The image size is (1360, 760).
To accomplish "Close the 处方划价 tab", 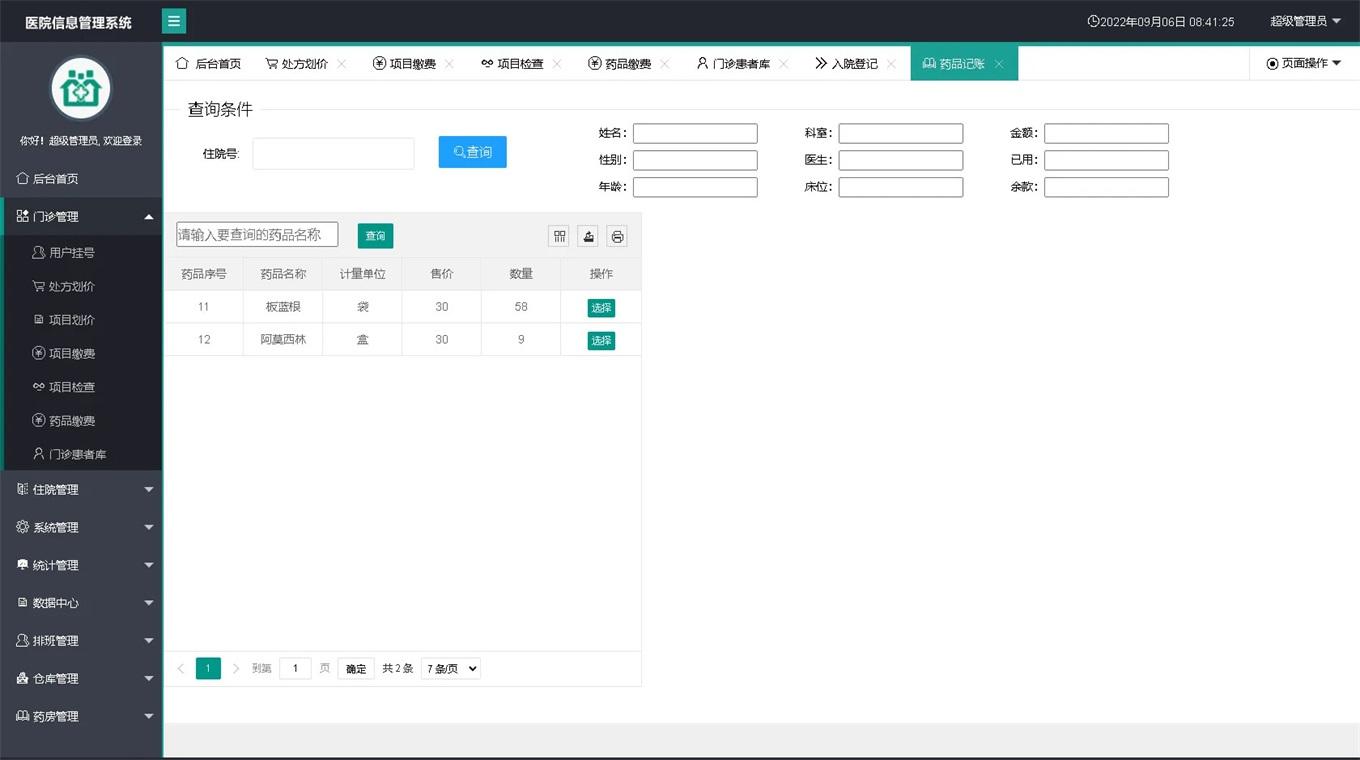I will click(342, 64).
